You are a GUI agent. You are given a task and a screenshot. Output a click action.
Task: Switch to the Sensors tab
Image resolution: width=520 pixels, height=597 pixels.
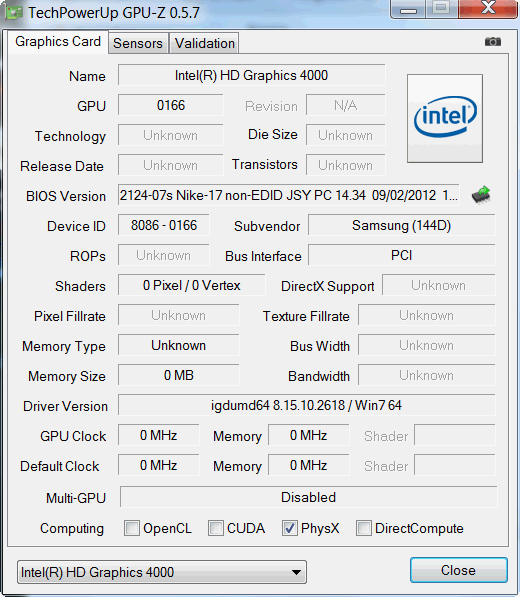coord(138,43)
